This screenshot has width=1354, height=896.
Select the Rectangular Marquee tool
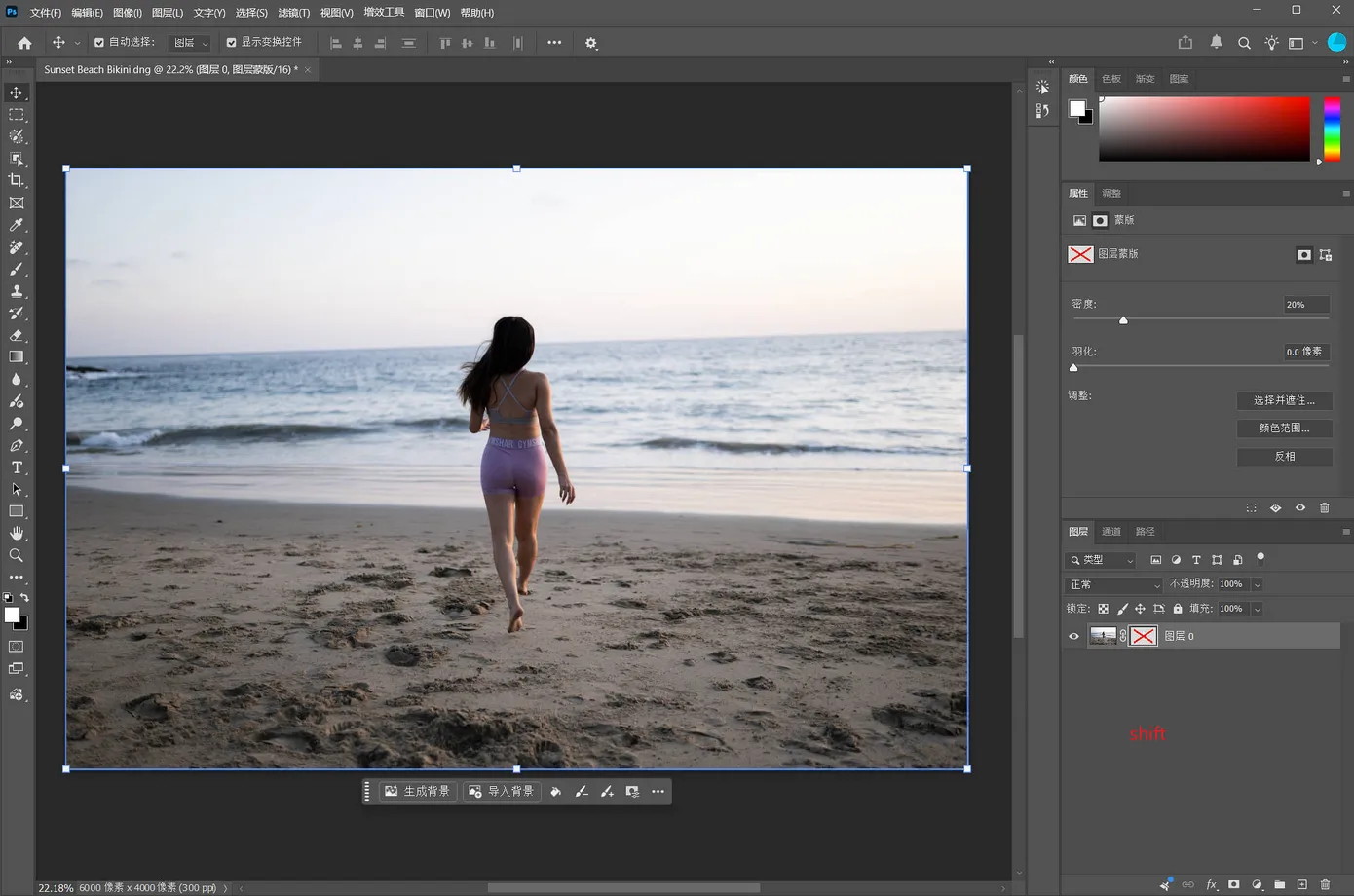point(17,115)
